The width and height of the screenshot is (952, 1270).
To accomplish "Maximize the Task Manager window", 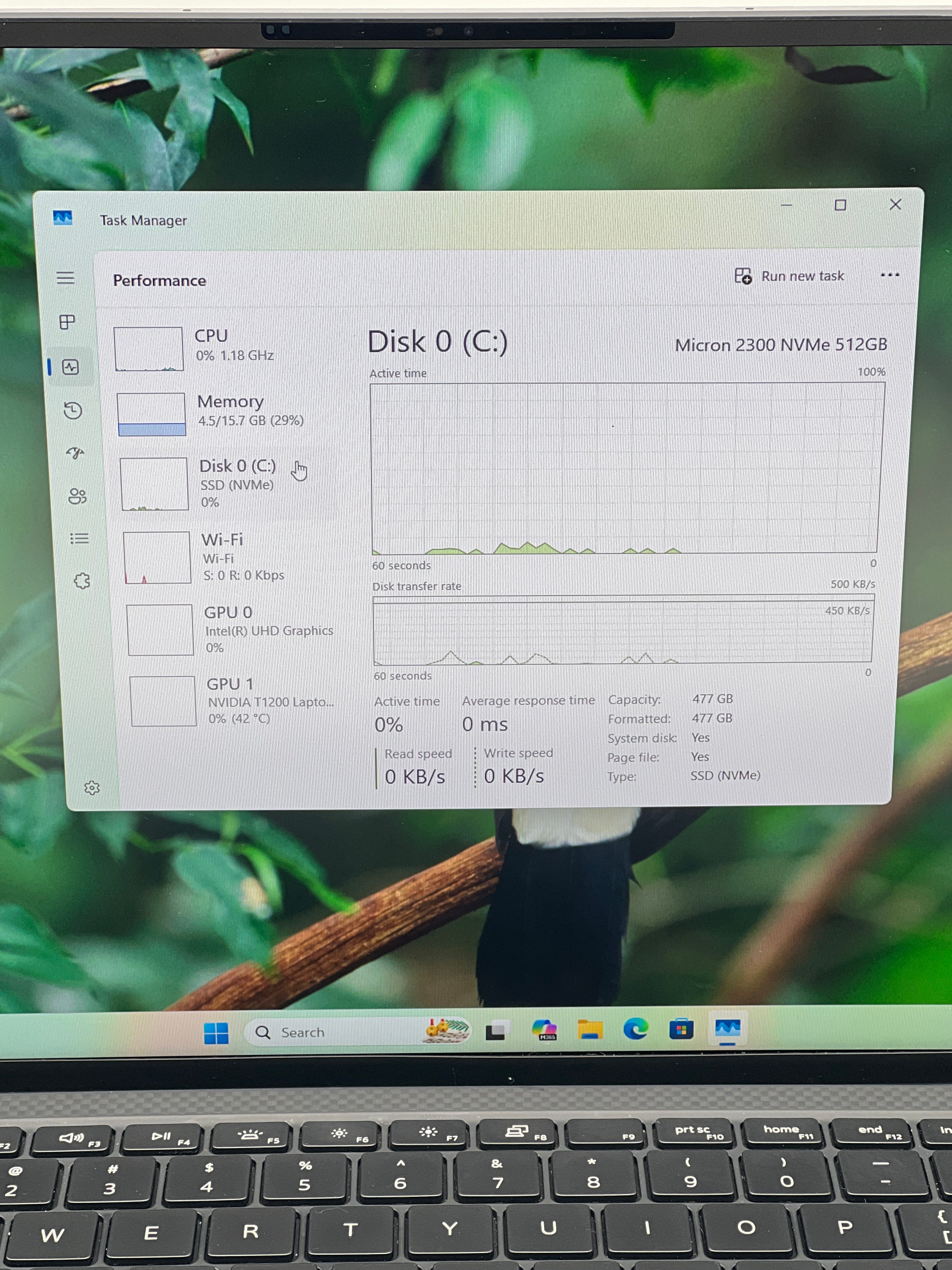I will coord(840,205).
